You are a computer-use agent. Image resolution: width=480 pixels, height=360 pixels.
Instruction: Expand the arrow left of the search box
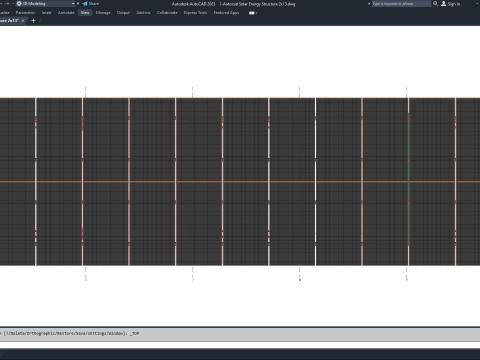click(369, 4)
